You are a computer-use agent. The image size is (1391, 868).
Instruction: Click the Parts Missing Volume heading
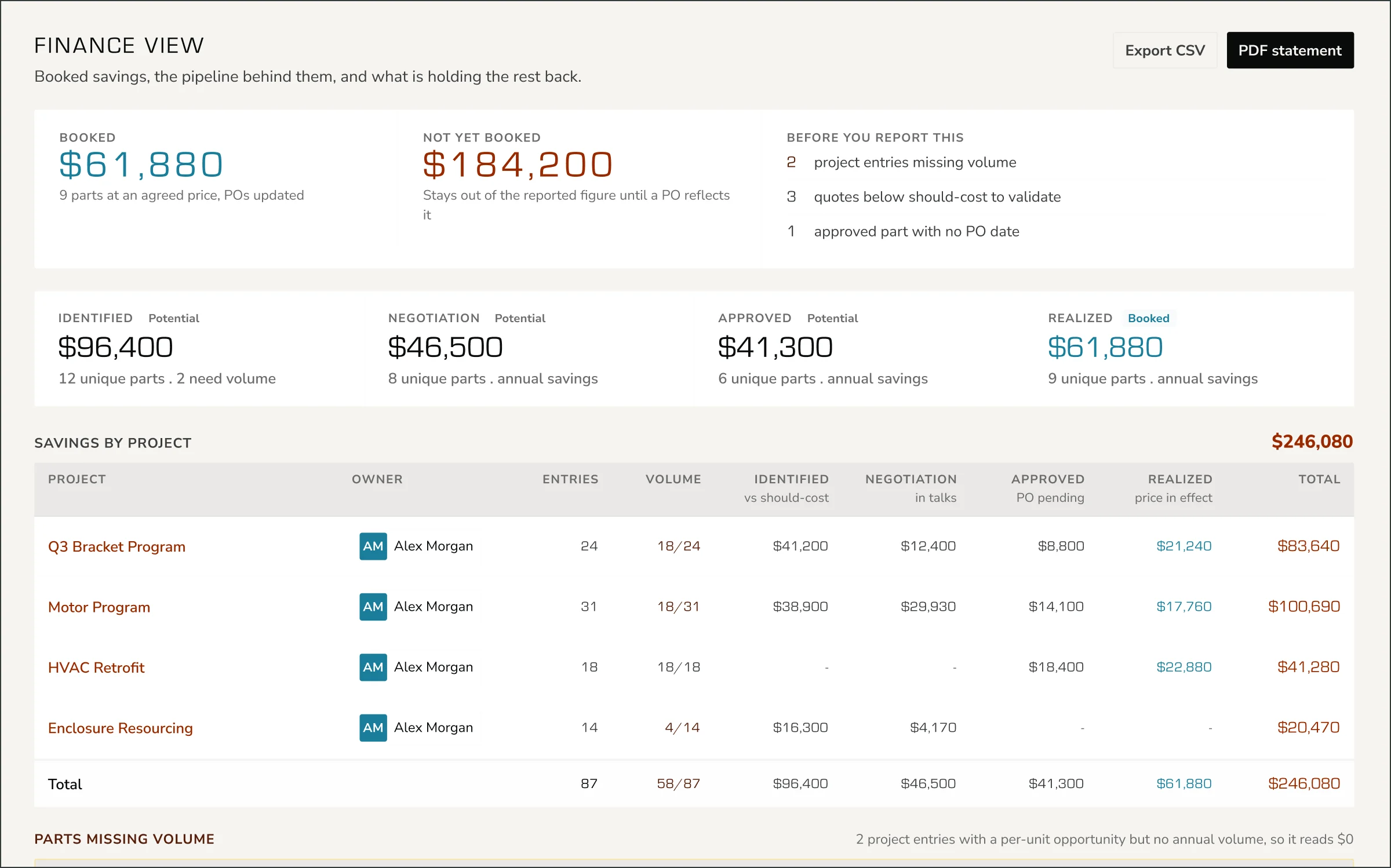(x=124, y=839)
